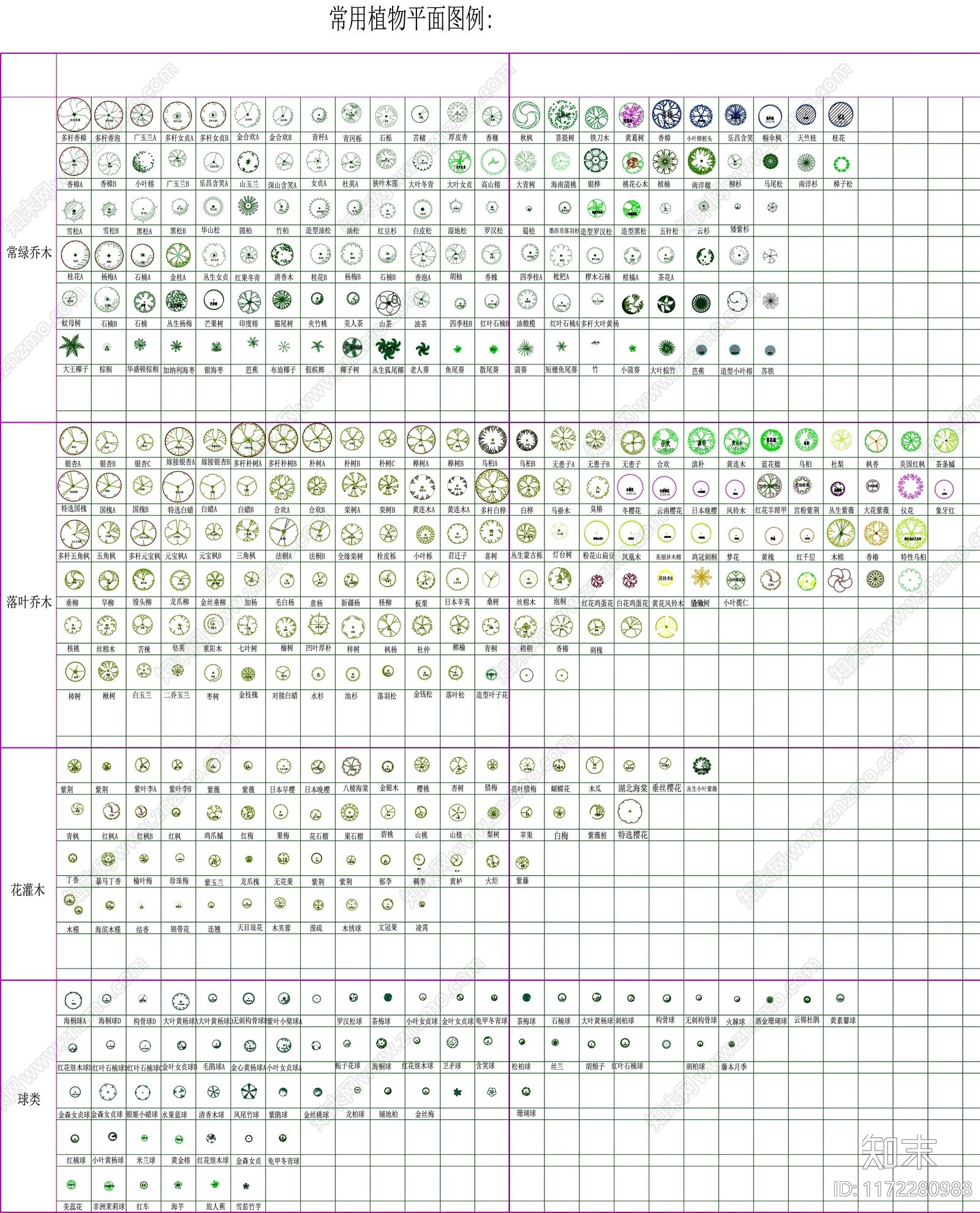Click the 加纳利海枣 label
Image resolution: width=980 pixels, height=1213 pixels.
[x=179, y=371]
